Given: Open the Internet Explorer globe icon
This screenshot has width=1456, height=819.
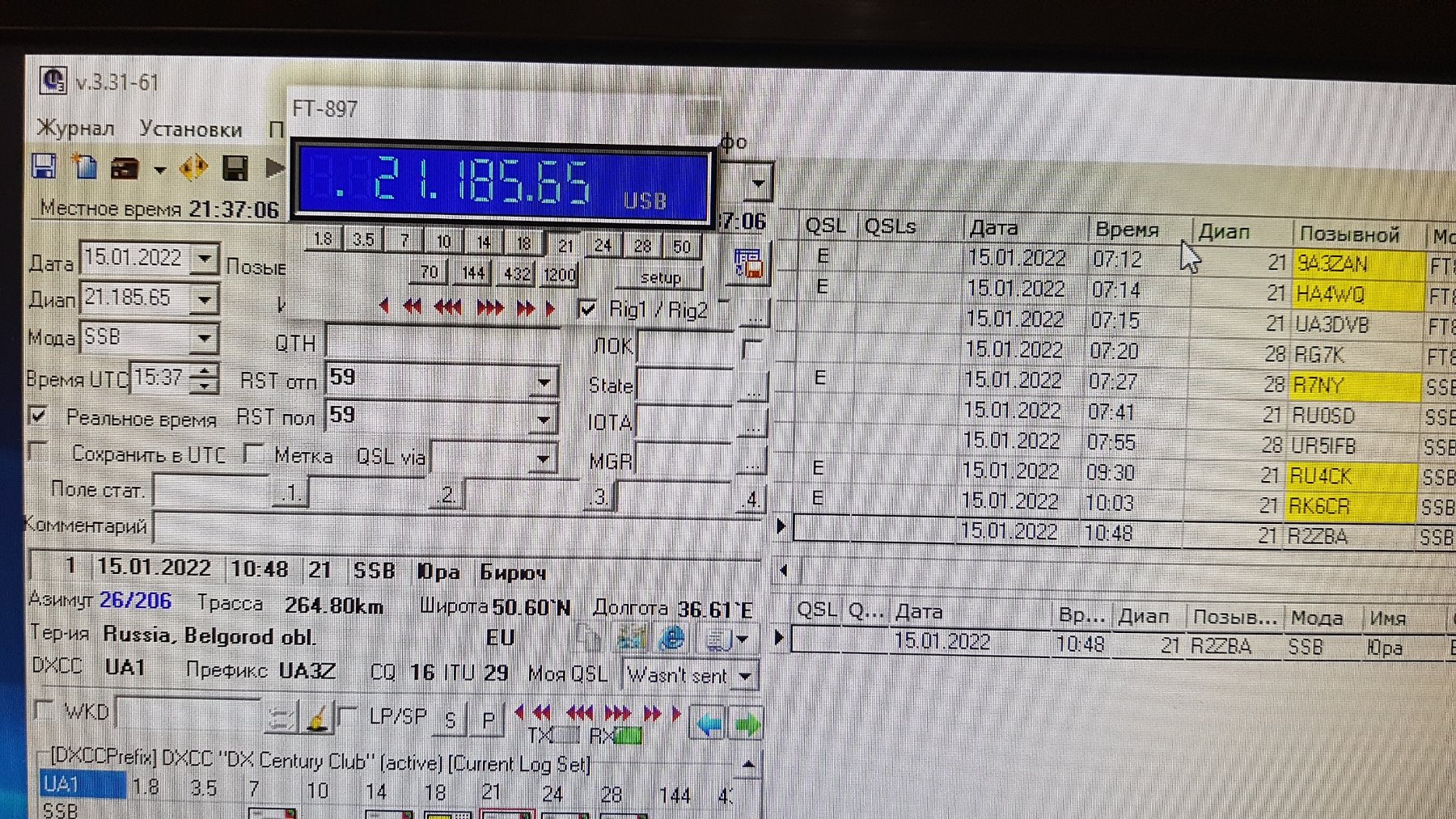Looking at the screenshot, I should [671, 640].
